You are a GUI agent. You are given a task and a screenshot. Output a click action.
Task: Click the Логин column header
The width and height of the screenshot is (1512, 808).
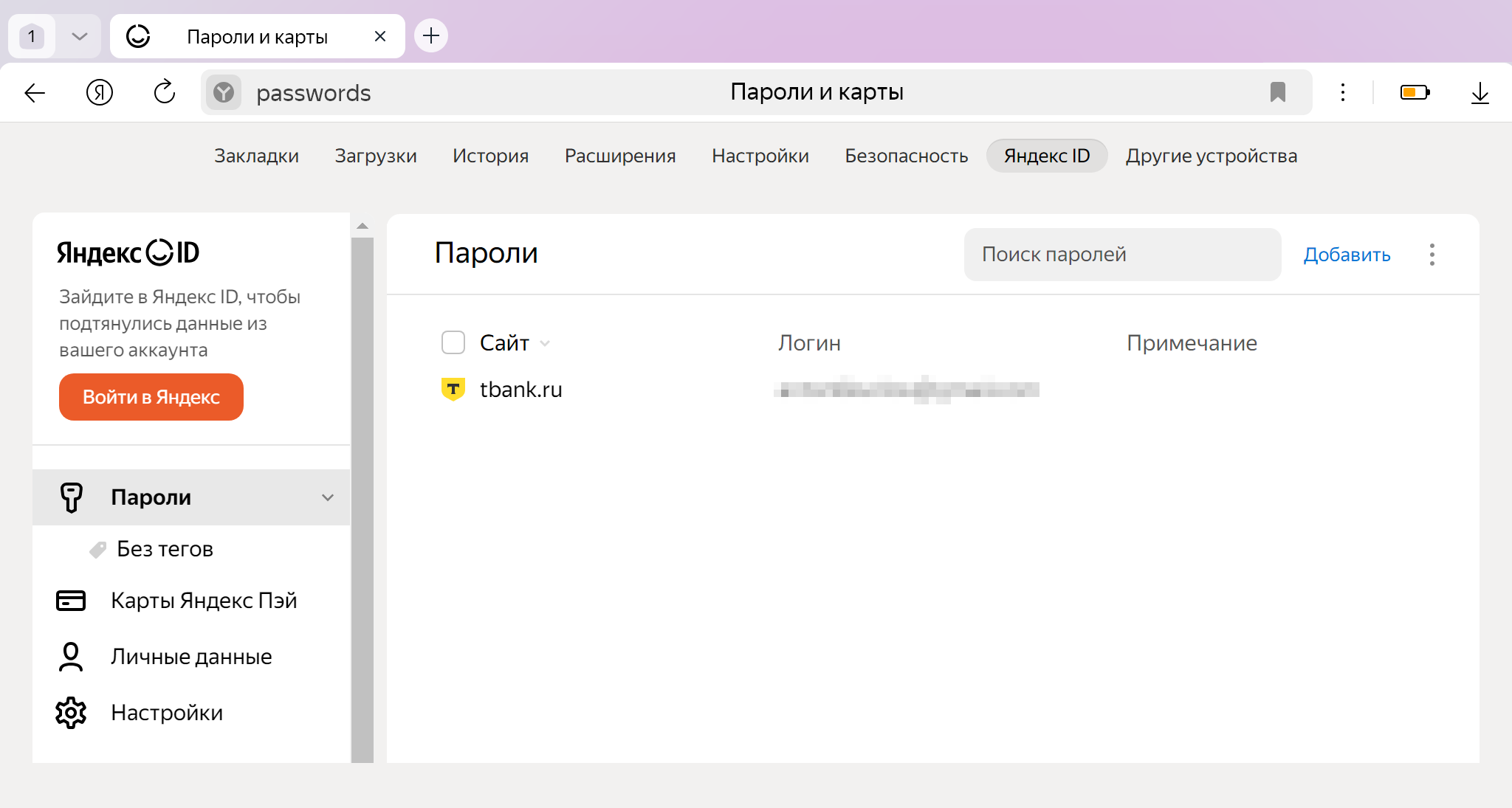tap(809, 343)
